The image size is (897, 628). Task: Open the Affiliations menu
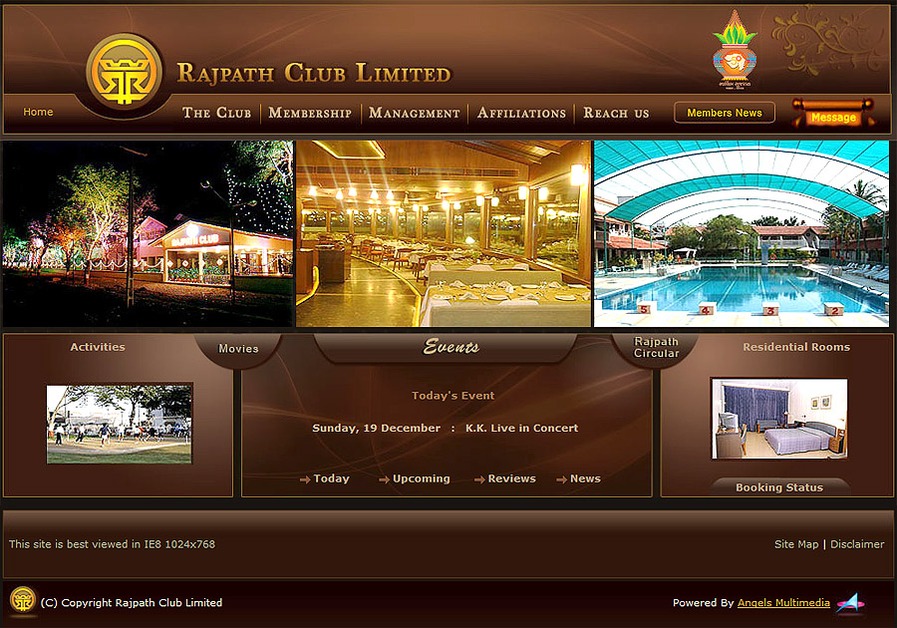521,113
